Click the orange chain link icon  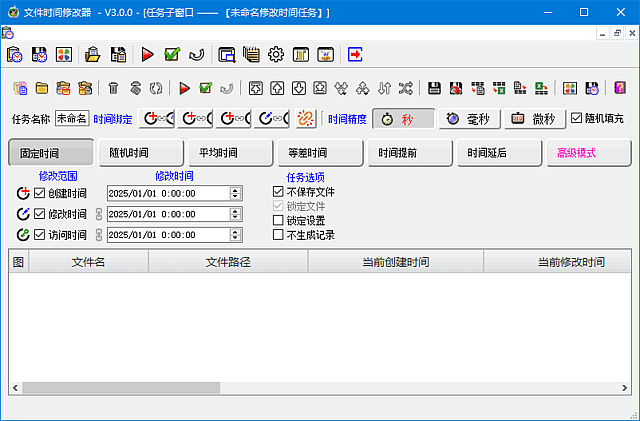[x=306, y=118]
